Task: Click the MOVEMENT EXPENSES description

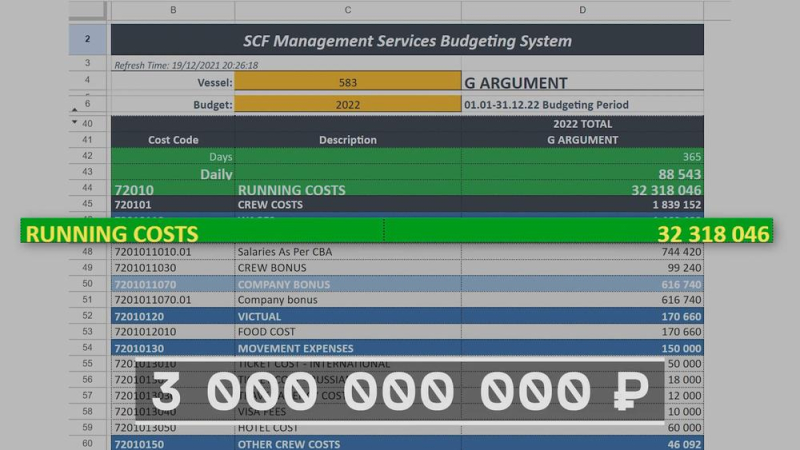Action: (x=295, y=348)
